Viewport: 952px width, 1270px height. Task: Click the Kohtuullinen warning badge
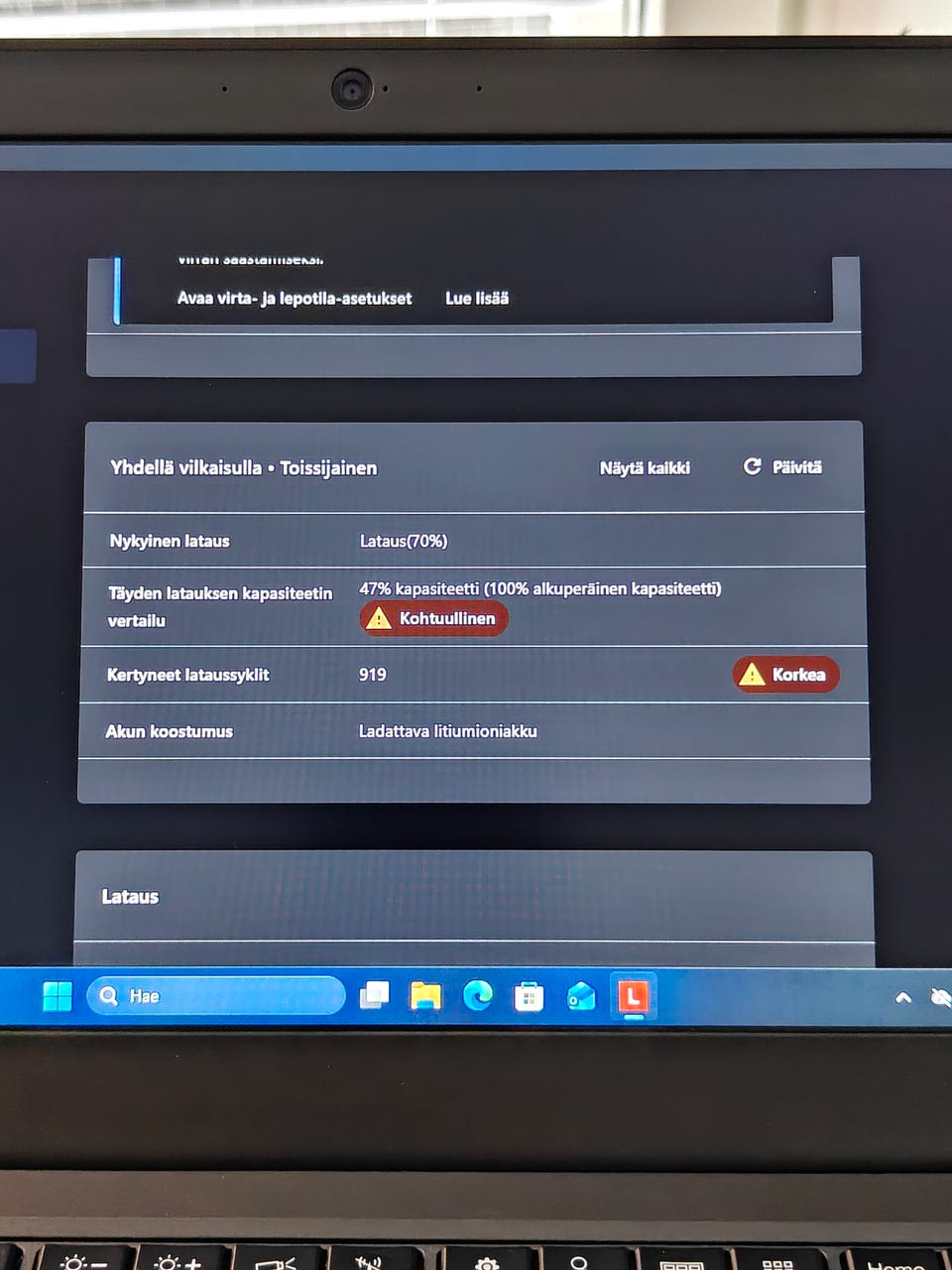coord(433,619)
